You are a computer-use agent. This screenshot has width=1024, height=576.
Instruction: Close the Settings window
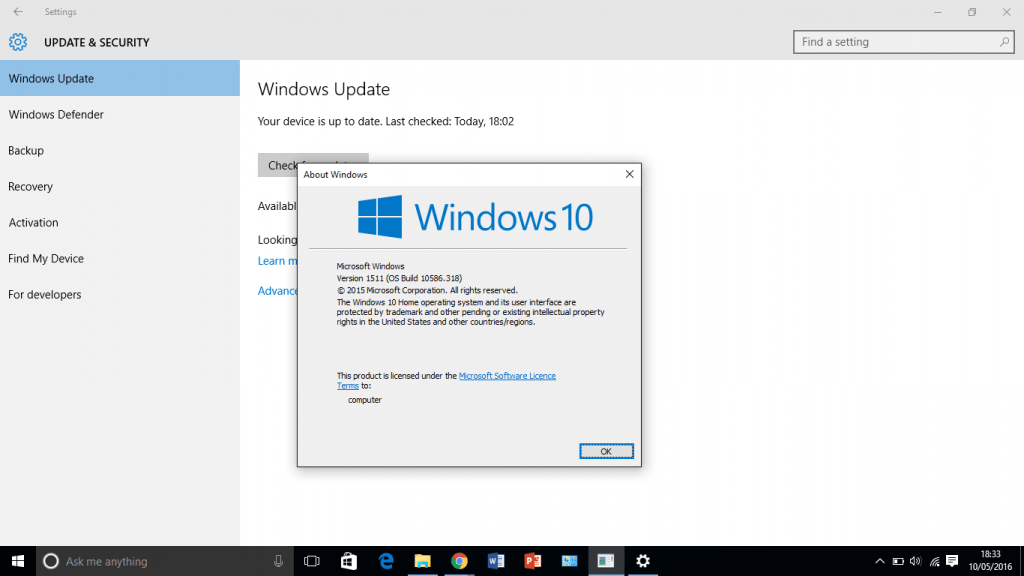1006,12
